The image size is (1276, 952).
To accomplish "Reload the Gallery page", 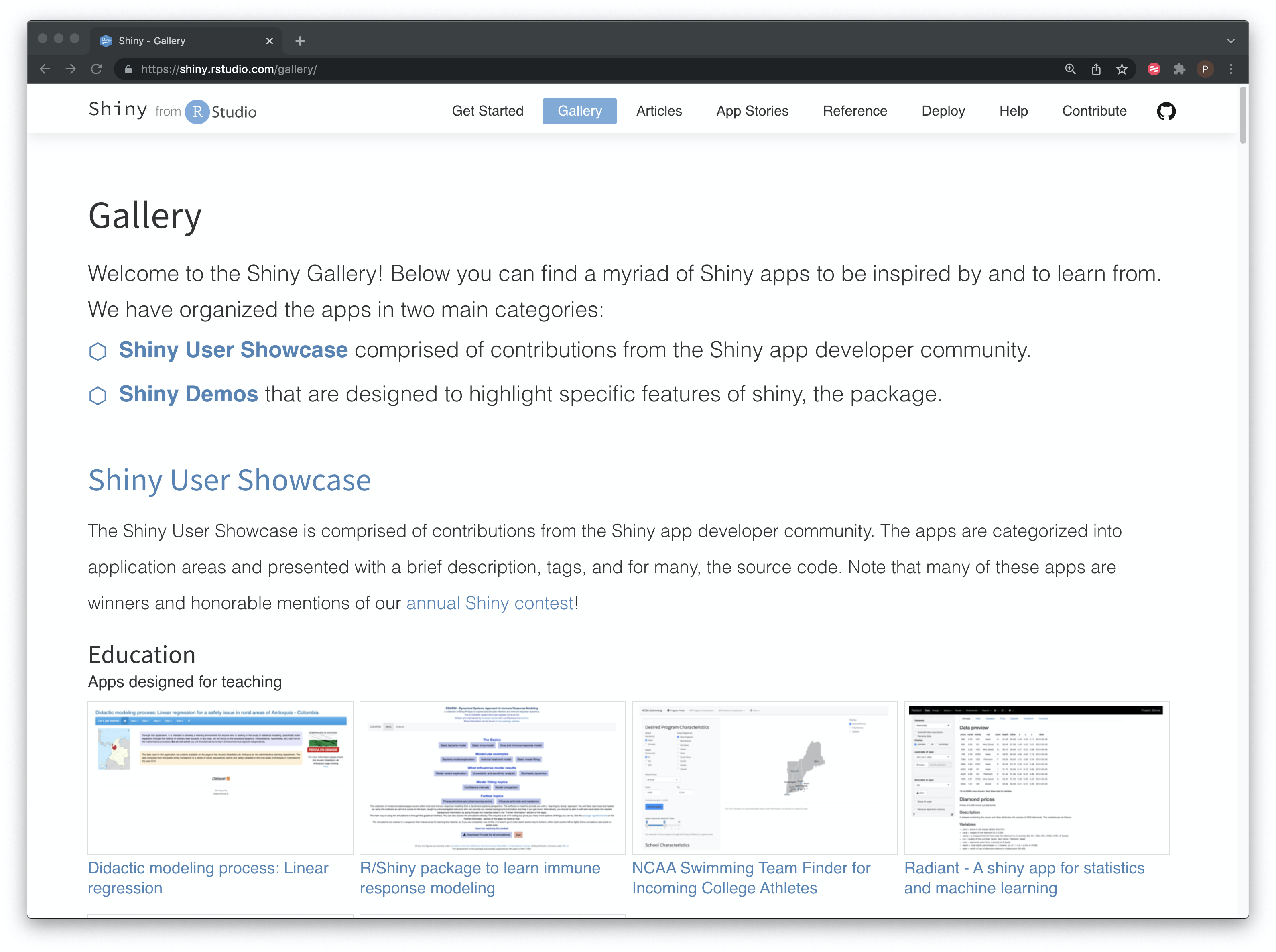I will (97, 69).
